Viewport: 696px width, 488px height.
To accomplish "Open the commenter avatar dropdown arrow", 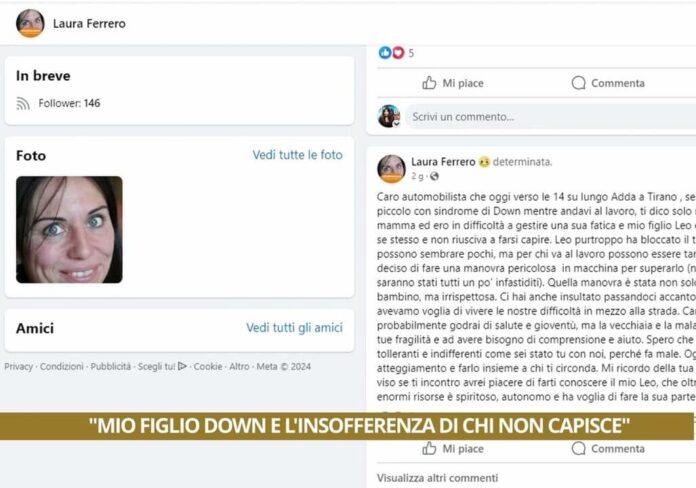I will (x=396, y=124).
